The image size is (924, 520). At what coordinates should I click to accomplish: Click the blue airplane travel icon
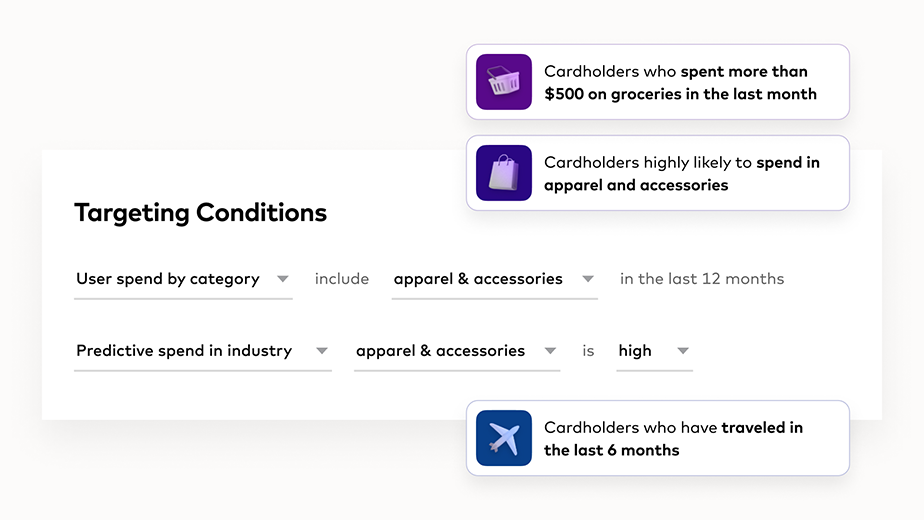(x=504, y=438)
